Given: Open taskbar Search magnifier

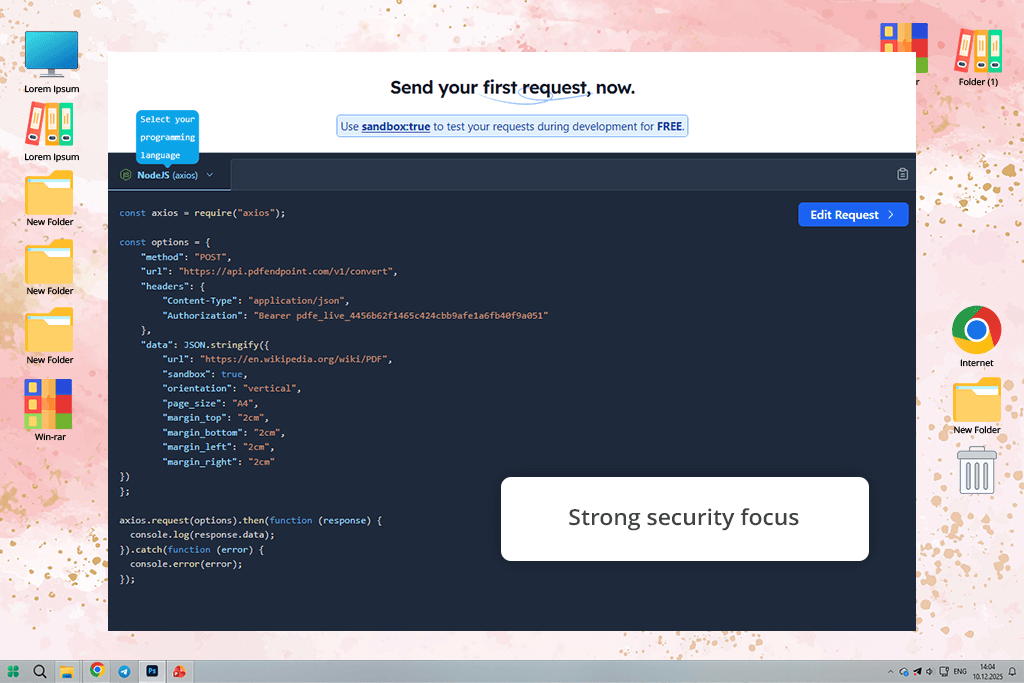Looking at the screenshot, I should pyautogui.click(x=40, y=671).
